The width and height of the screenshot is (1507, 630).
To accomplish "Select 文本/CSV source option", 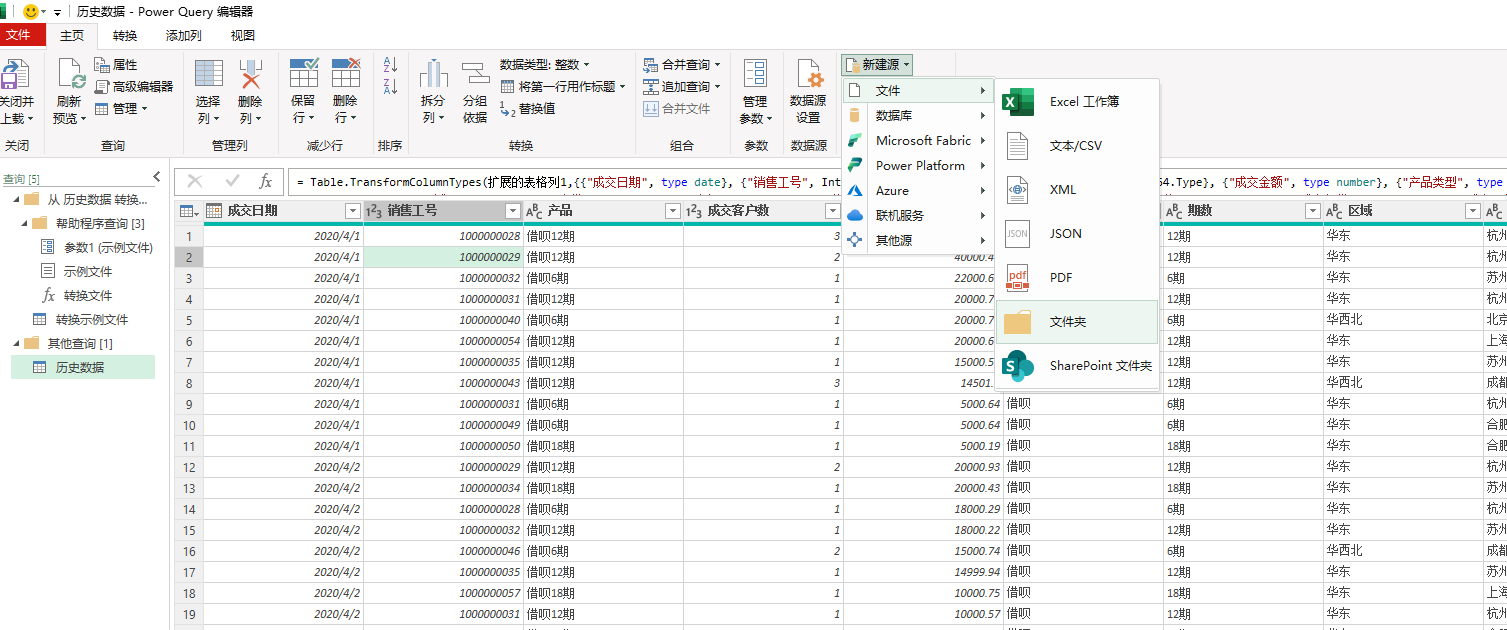I will point(1078,146).
